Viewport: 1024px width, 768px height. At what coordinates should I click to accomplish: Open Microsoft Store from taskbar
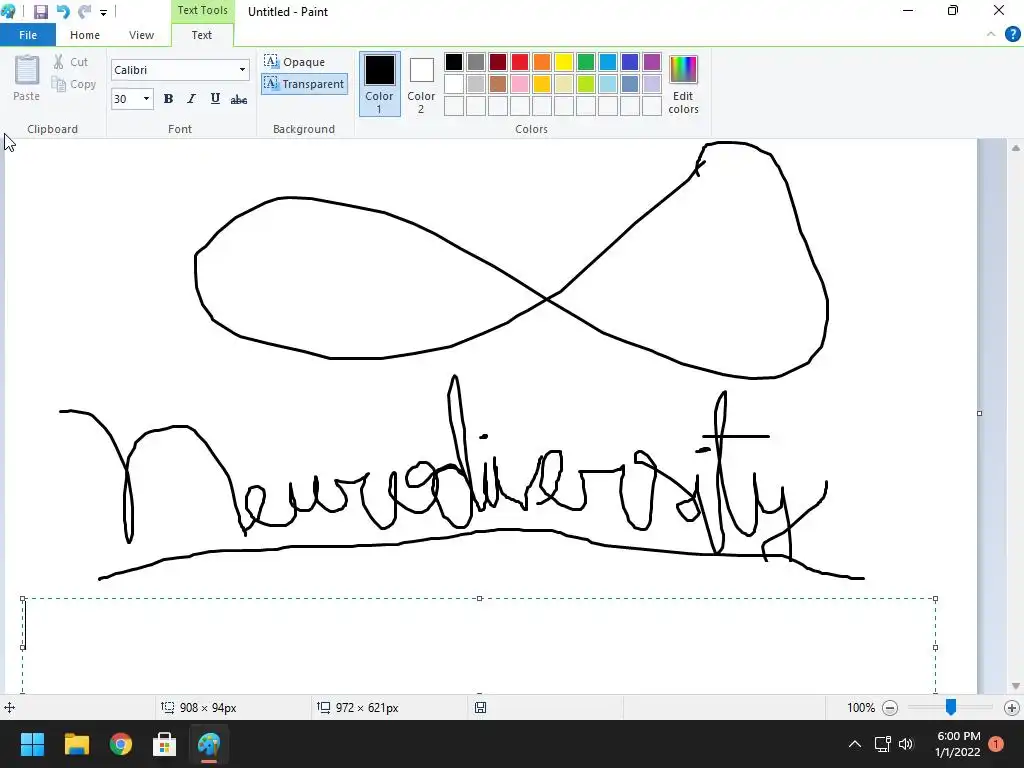(x=165, y=744)
